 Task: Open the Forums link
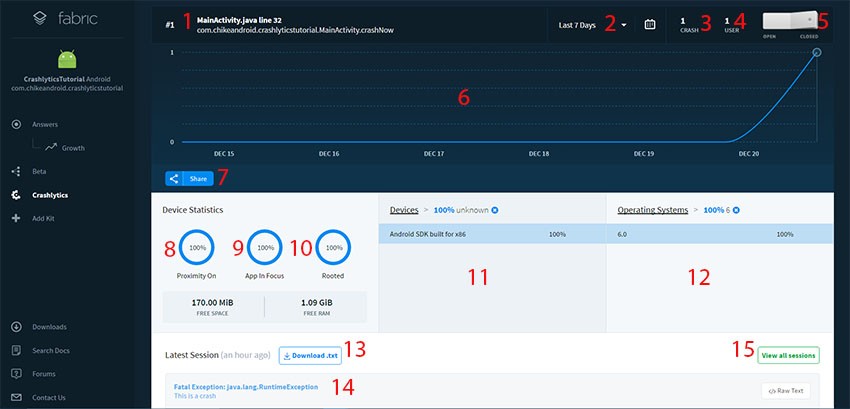point(43,374)
